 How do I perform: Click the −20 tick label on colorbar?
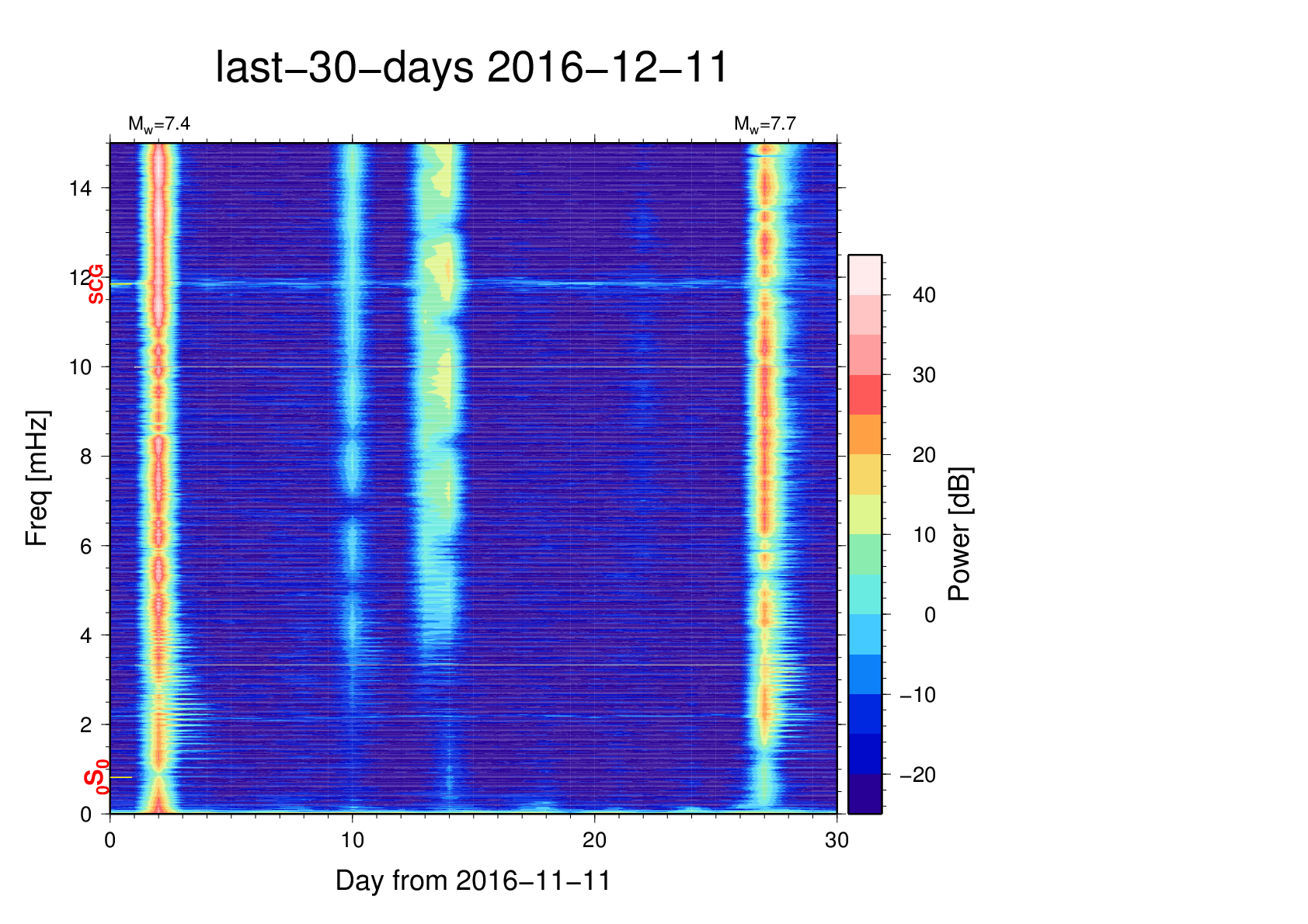(917, 775)
